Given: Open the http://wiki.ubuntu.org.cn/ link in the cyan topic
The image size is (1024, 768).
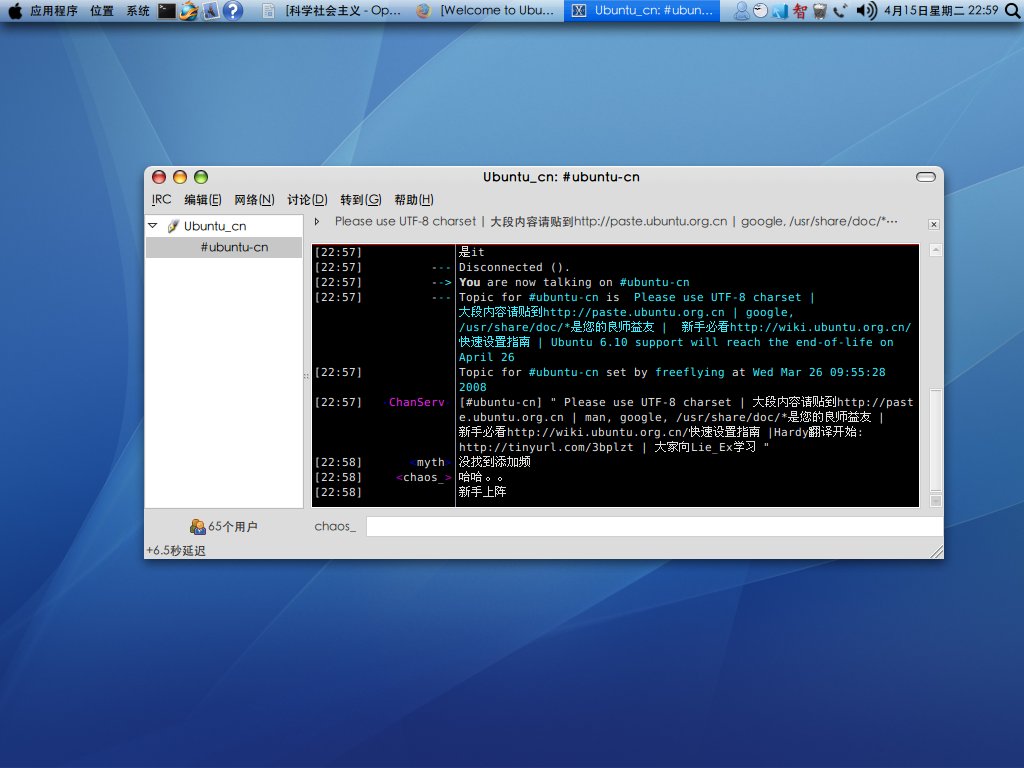Looking at the screenshot, I should (820, 327).
